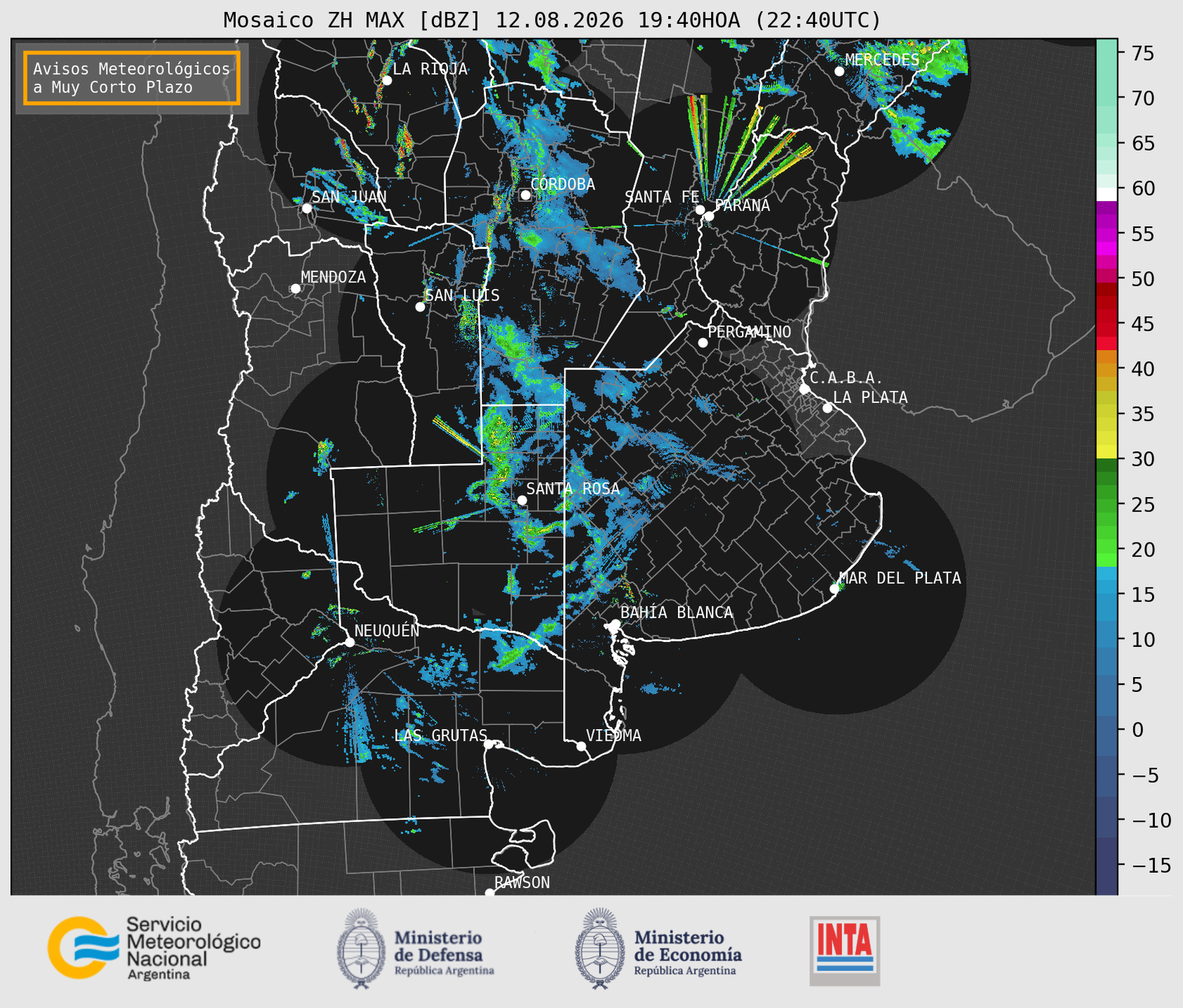Click the MENDOZA city dot
The image size is (1183, 1008).
[x=295, y=289]
